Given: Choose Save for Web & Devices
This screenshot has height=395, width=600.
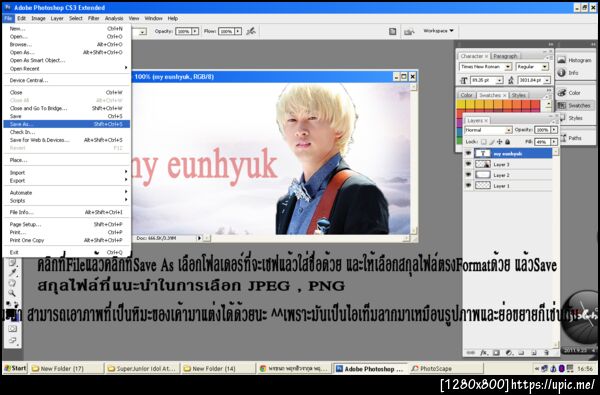Looking at the screenshot, I should coord(67,140).
